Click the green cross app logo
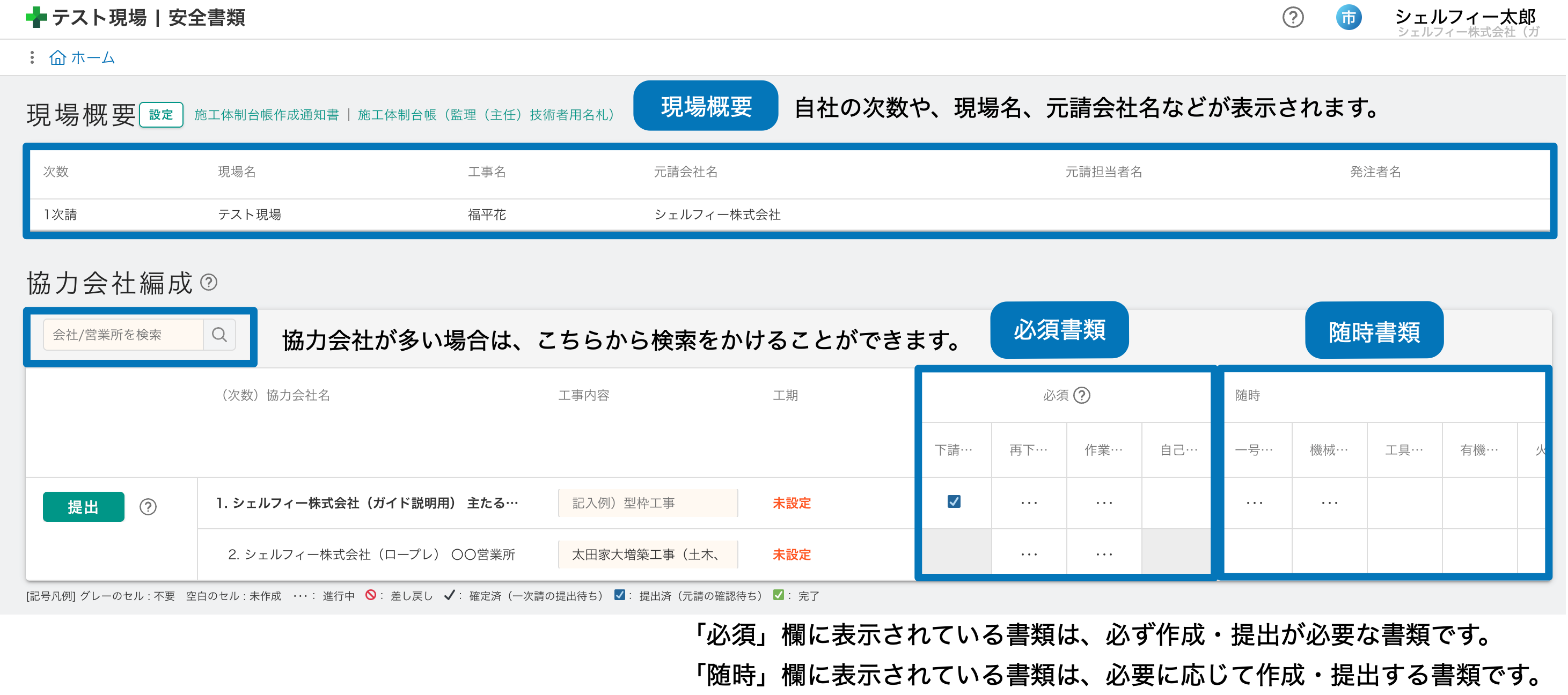 (x=36, y=17)
